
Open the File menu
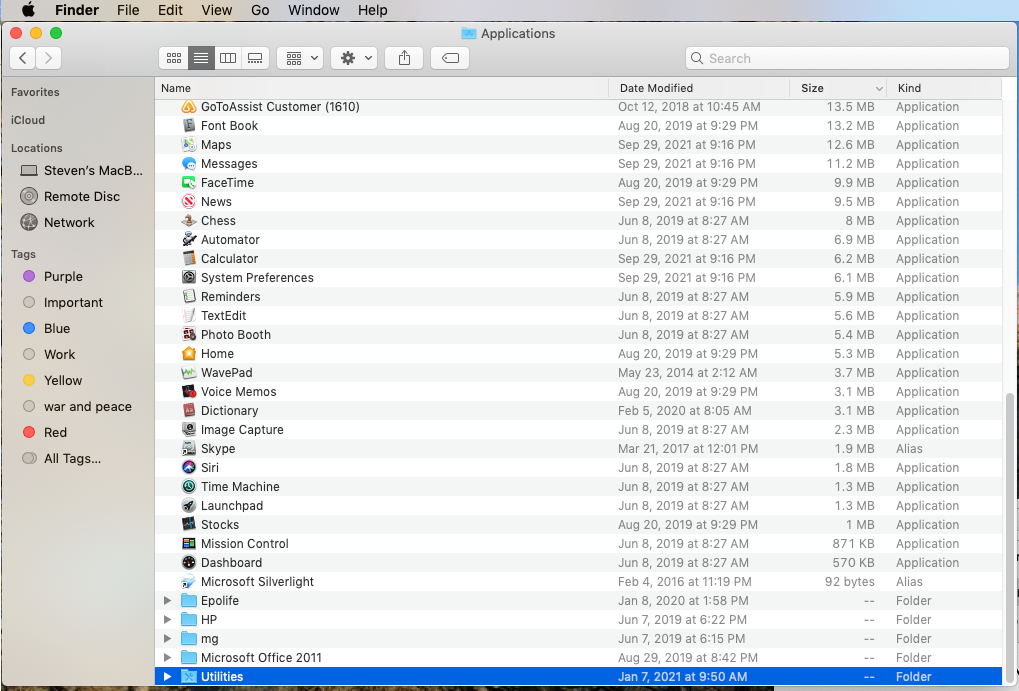coord(128,10)
